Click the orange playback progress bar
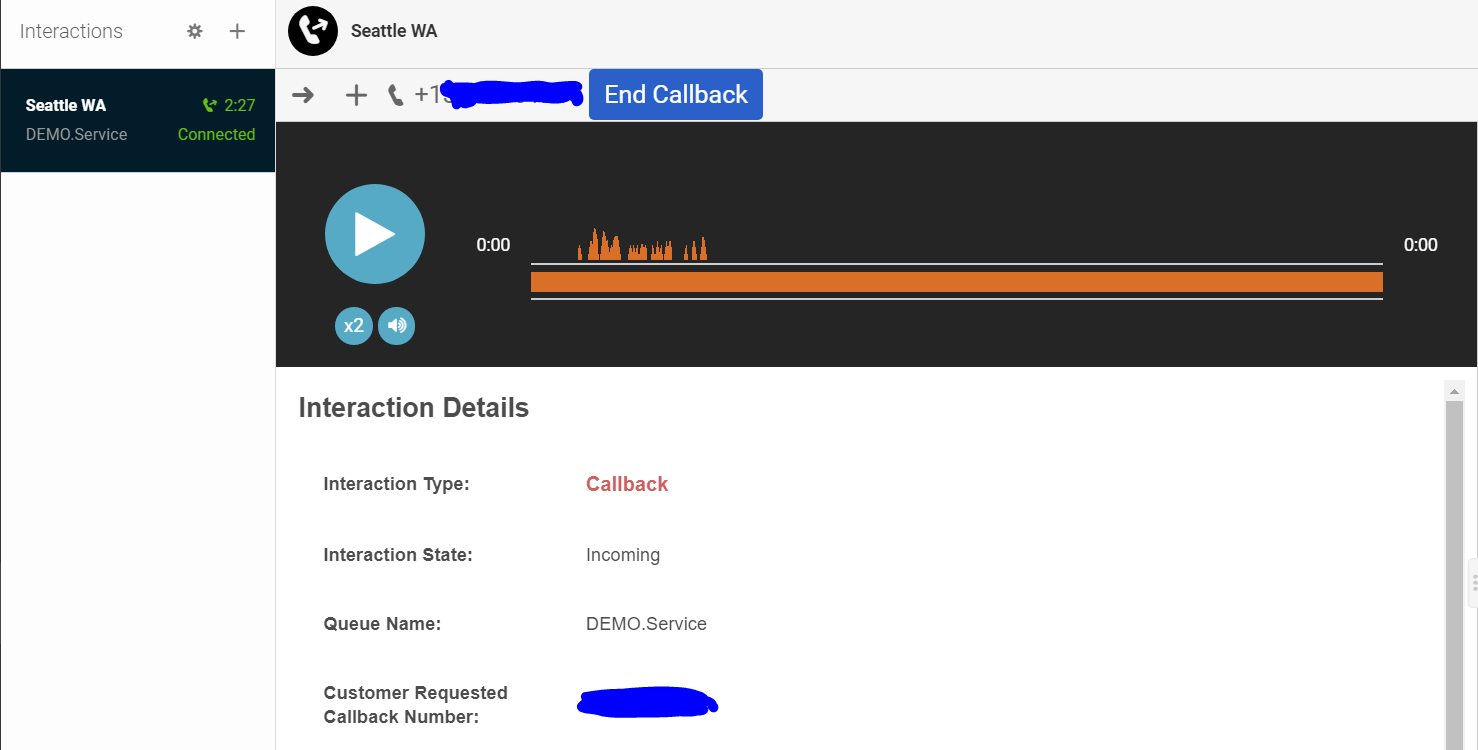1478x750 pixels. [956, 282]
